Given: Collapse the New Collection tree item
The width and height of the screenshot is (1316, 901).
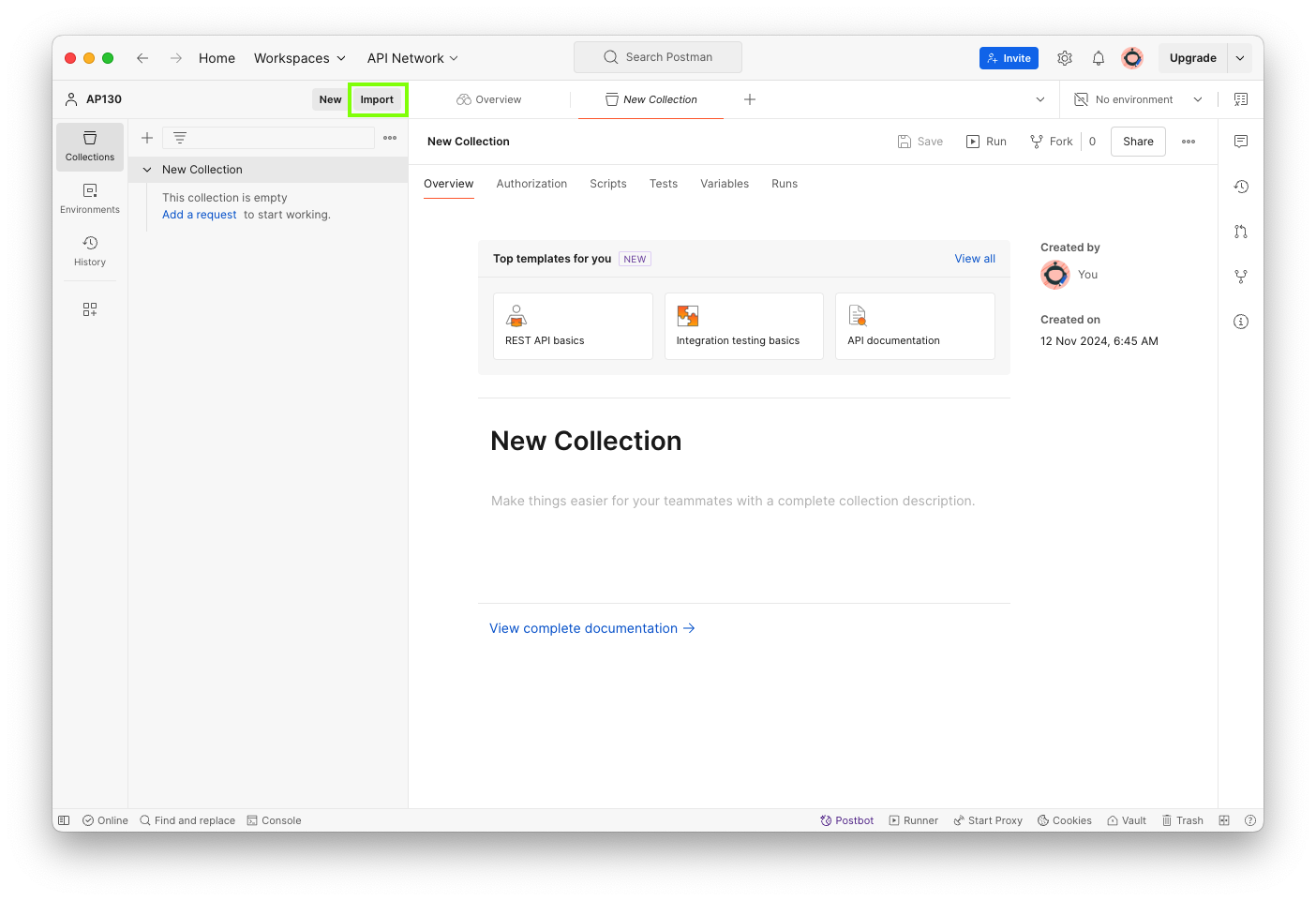Looking at the screenshot, I should pos(147,170).
